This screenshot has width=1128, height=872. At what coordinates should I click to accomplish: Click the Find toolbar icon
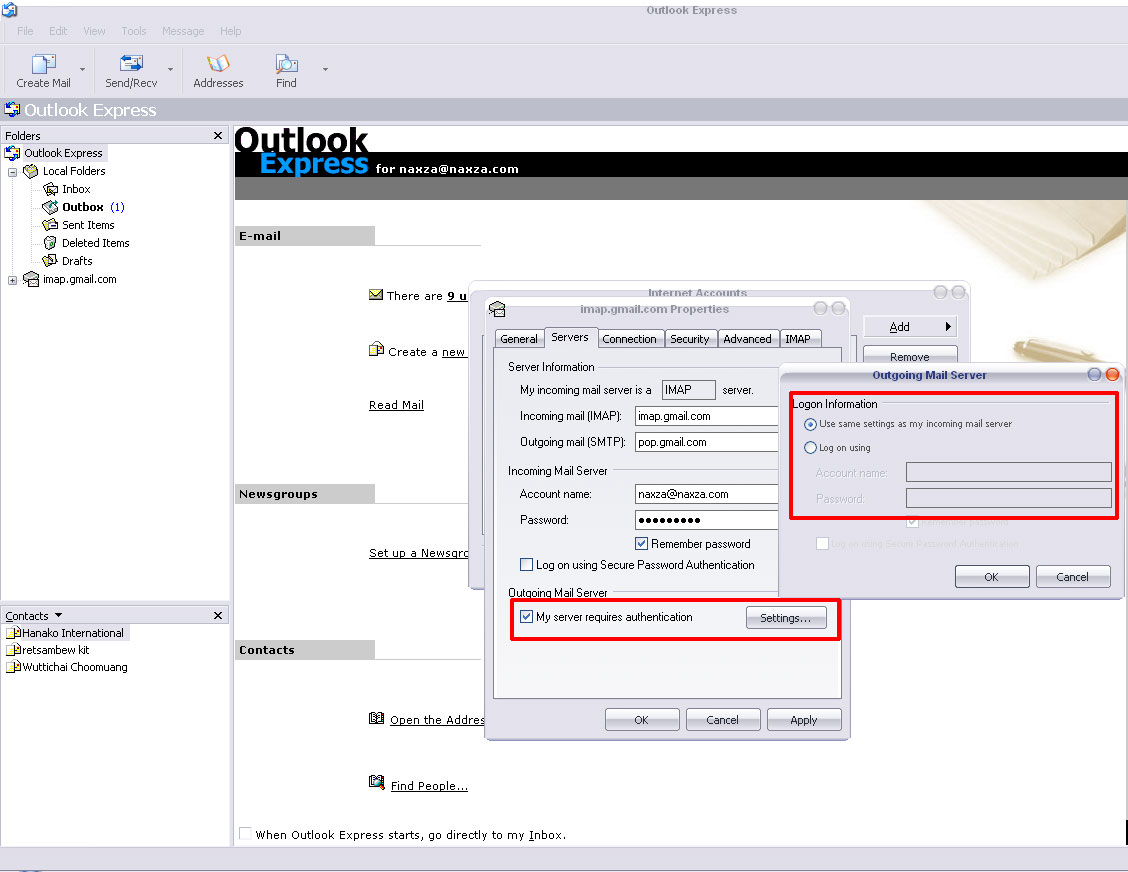[286, 64]
